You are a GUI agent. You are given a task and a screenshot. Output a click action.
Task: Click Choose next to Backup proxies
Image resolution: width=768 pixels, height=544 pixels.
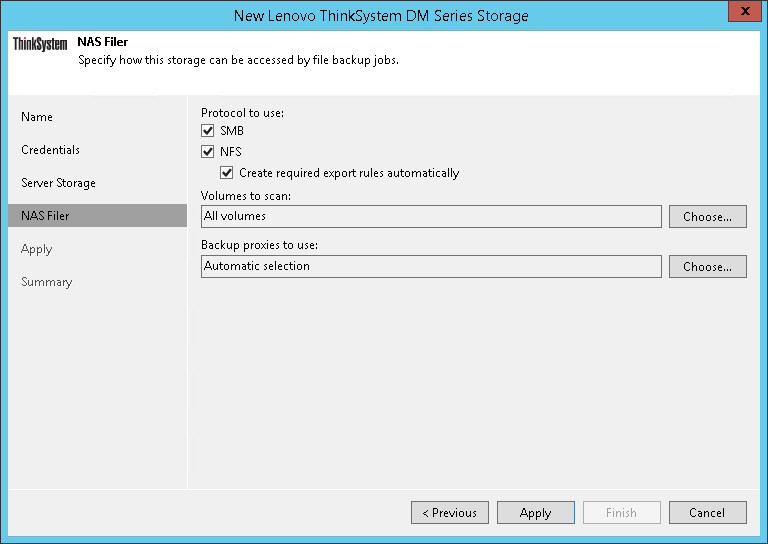(x=708, y=266)
